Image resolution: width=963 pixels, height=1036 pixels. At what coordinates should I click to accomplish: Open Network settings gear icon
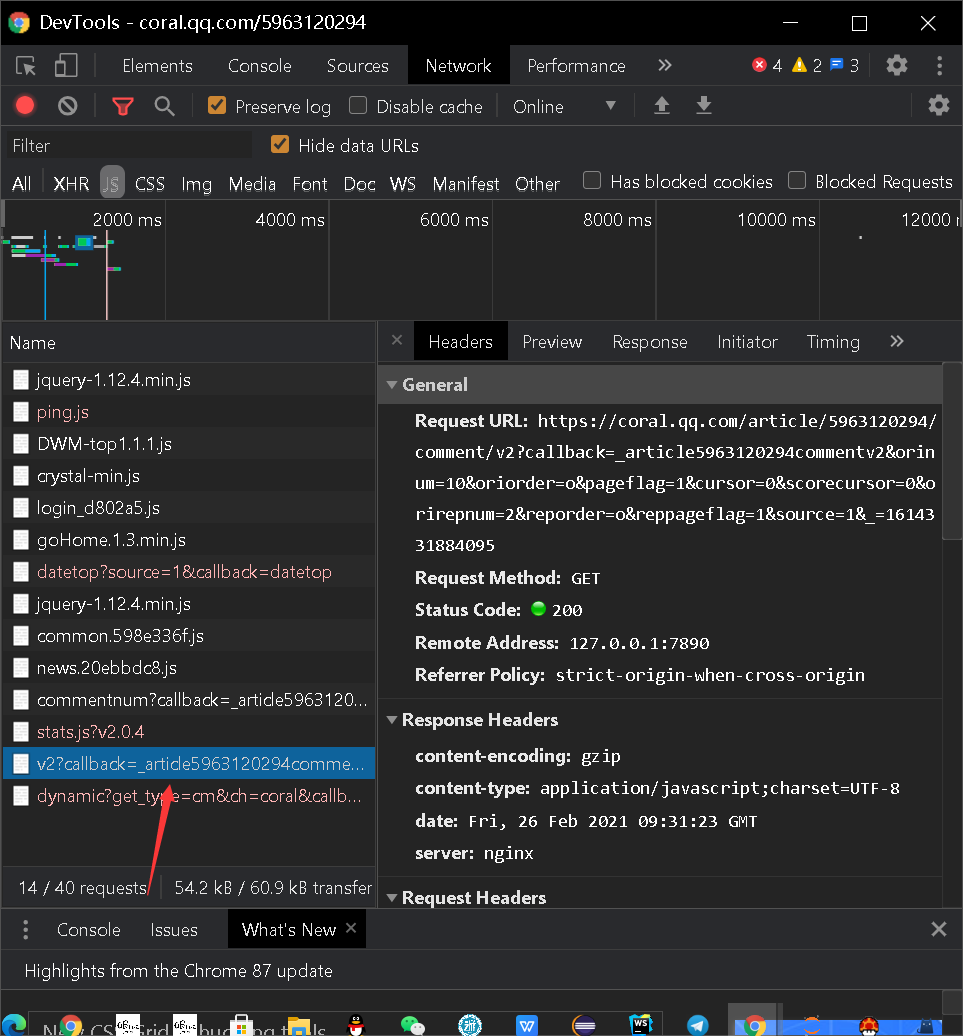[x=939, y=105]
